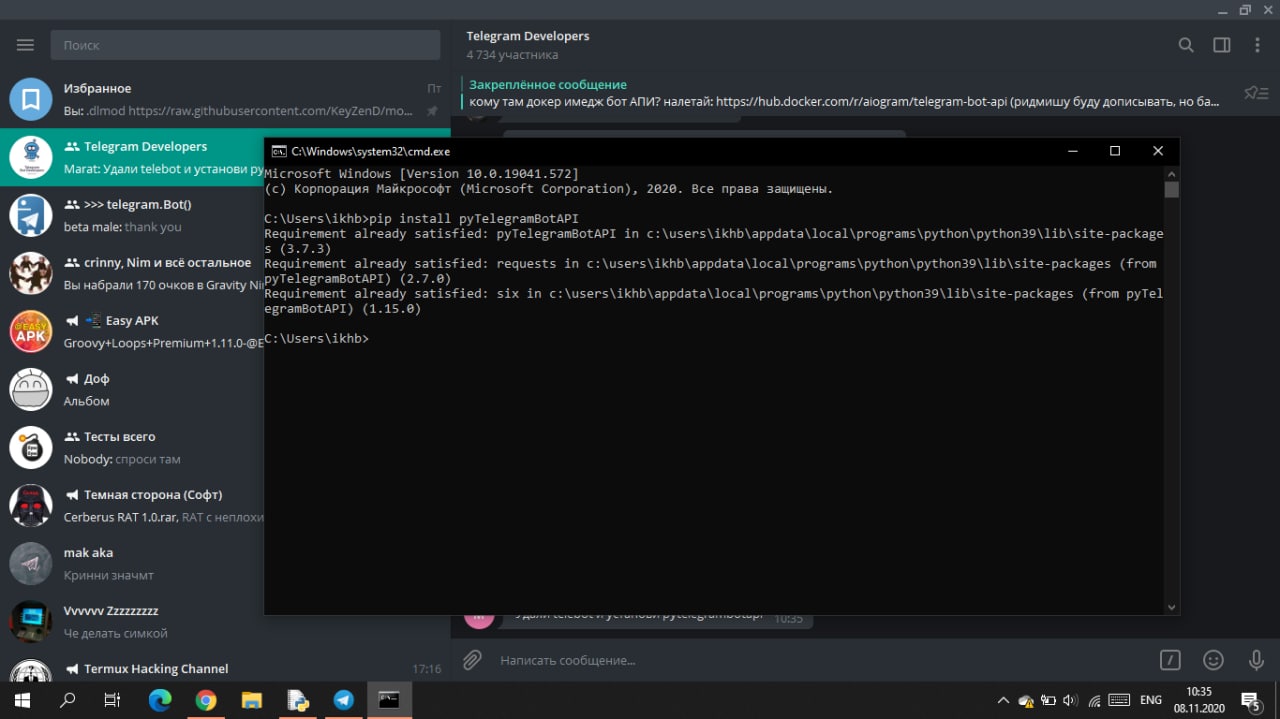This screenshot has width=1280, height=719.
Task: Select the chat preview 'beta male: thank you'
Action: [123, 227]
